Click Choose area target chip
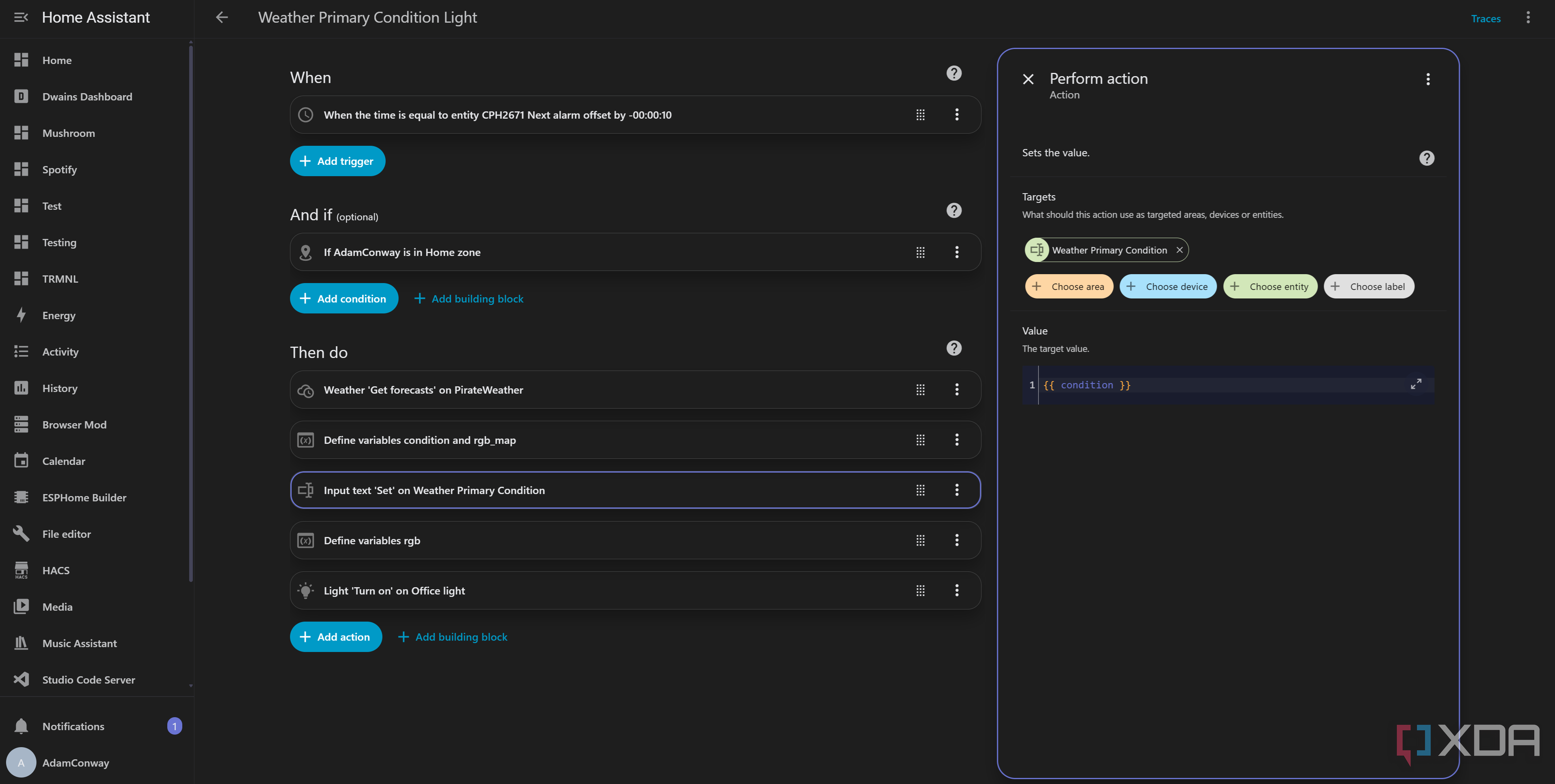The height and width of the screenshot is (784, 1555). coord(1069,287)
